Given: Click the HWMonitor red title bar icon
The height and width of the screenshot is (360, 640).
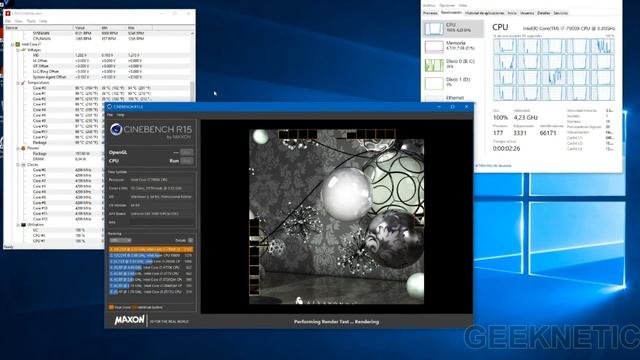Looking at the screenshot, I should pos(8,13).
